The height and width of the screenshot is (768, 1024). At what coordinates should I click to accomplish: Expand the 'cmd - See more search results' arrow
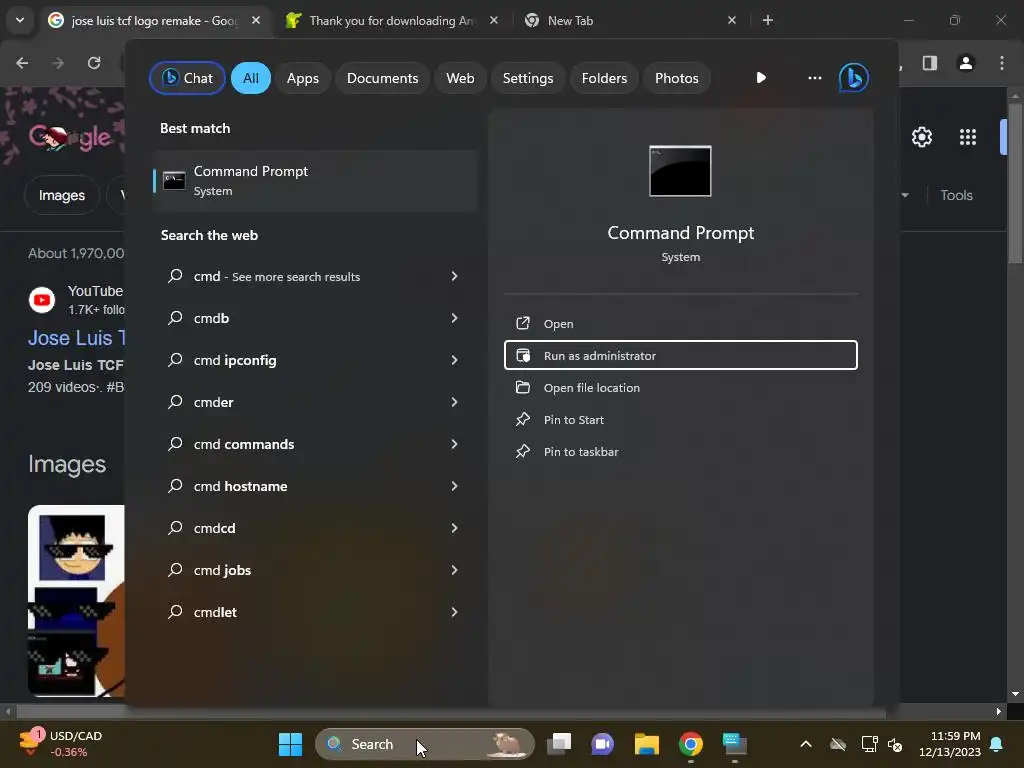[x=454, y=276]
